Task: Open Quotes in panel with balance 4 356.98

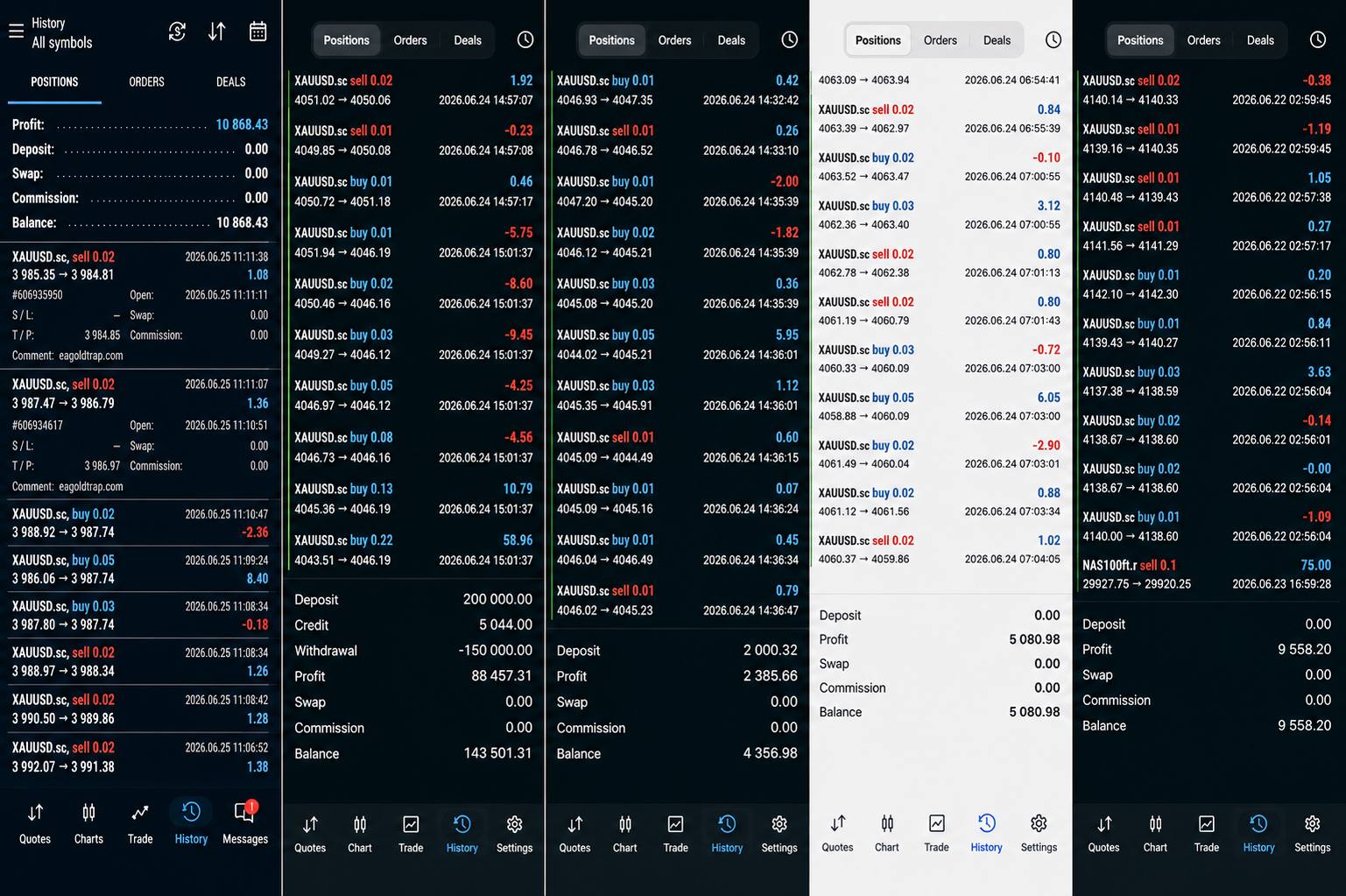Action: pos(574,834)
